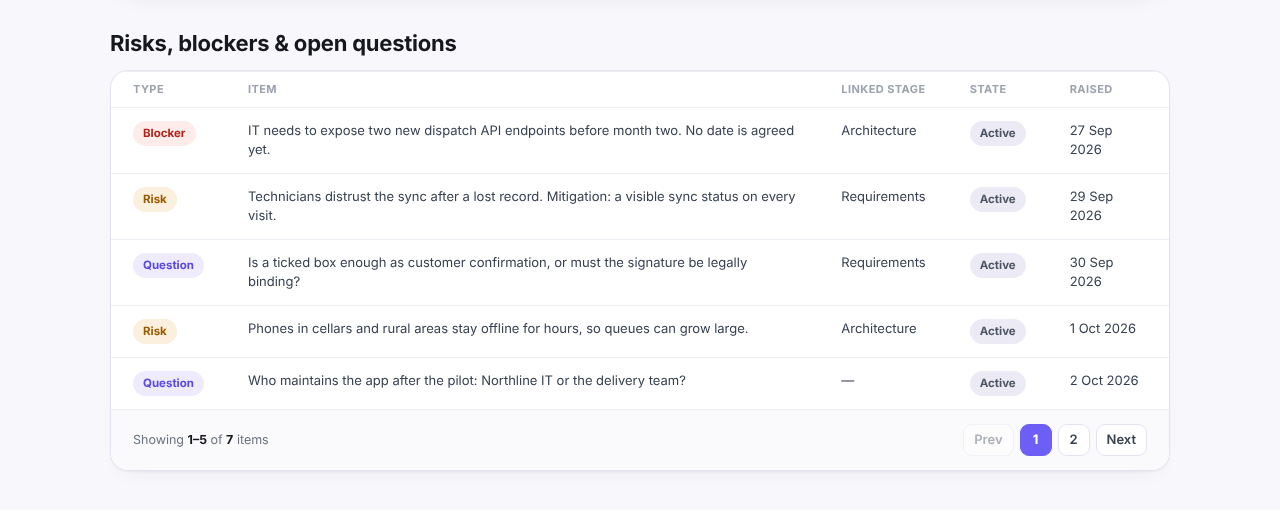The image size is (1280, 510).
Task: Click the 27 Sep 2026 raised date
Action: coord(1091,140)
